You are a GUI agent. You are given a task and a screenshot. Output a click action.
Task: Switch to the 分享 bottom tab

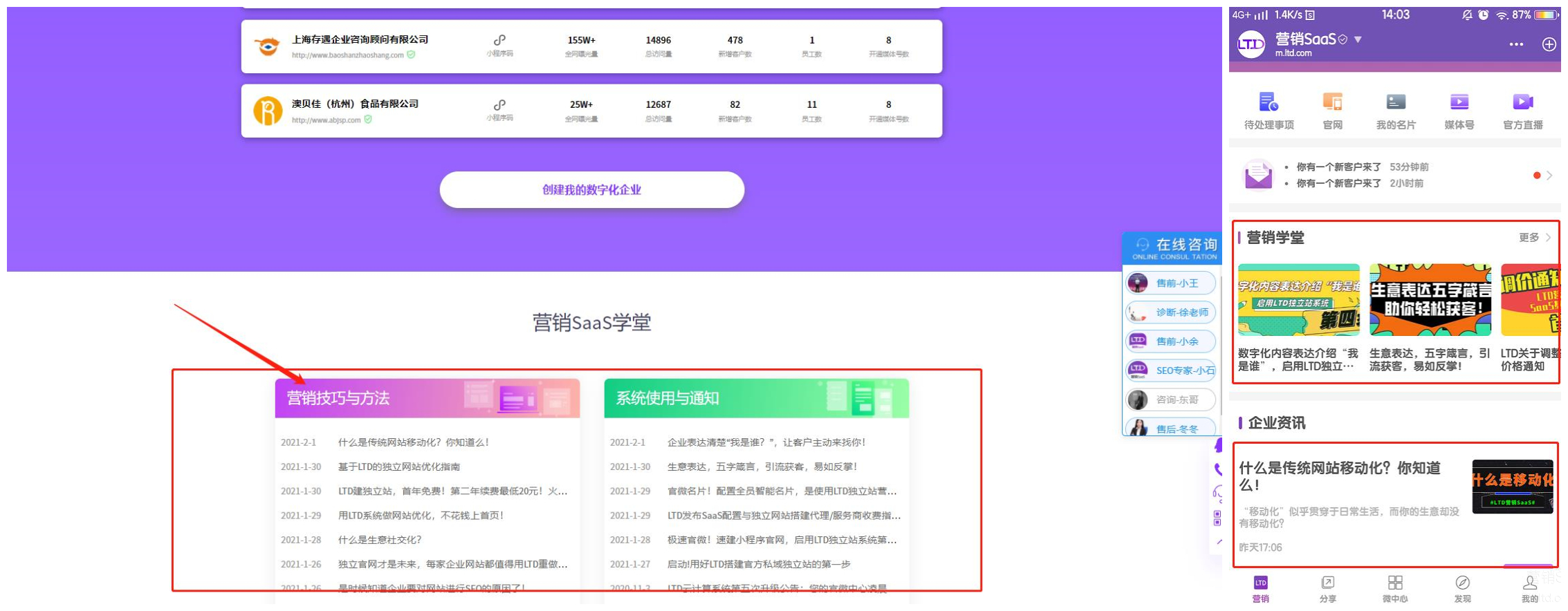[1327, 588]
